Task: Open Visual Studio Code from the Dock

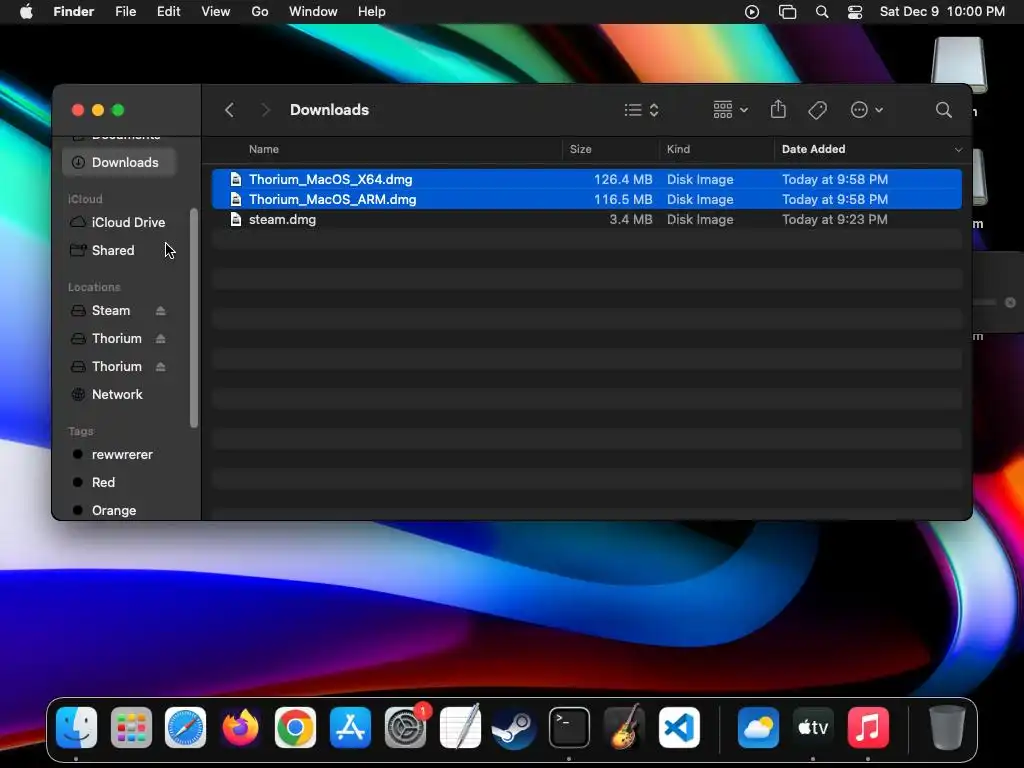Action: (x=679, y=728)
